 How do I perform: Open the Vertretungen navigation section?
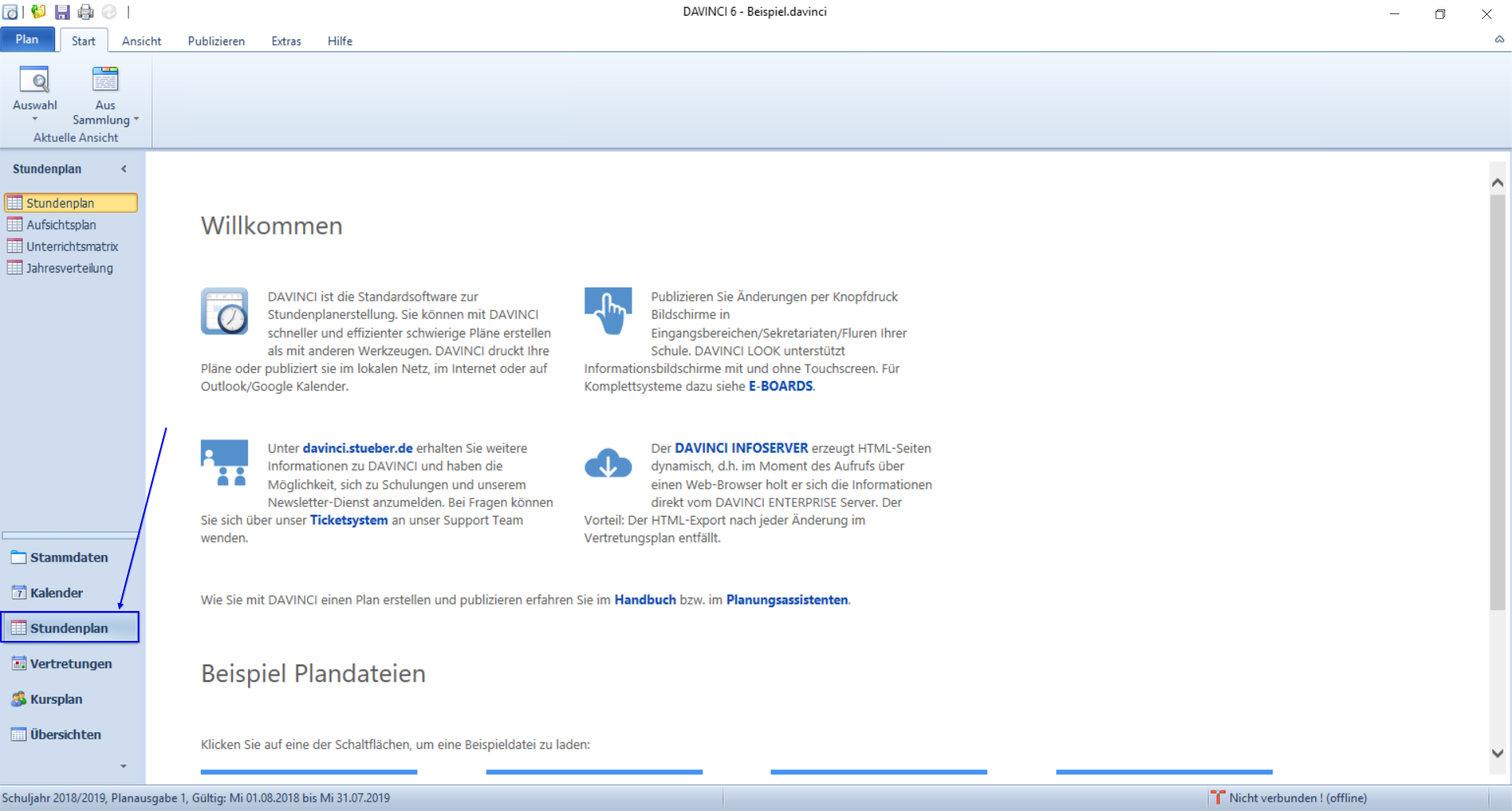pyautogui.click(x=71, y=664)
